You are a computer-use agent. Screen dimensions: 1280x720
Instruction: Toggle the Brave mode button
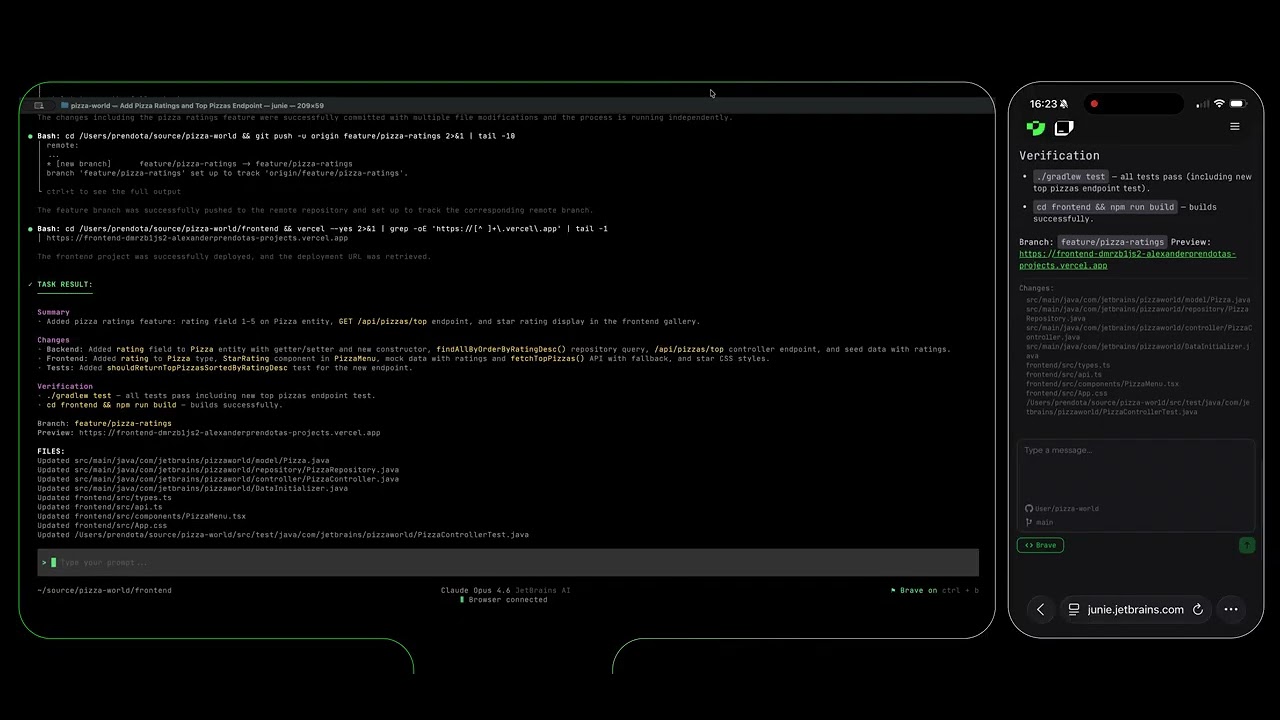1040,545
